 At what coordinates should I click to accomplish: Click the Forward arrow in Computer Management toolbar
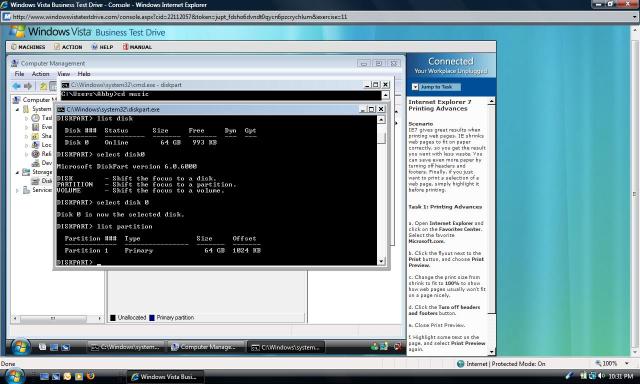point(28,86)
